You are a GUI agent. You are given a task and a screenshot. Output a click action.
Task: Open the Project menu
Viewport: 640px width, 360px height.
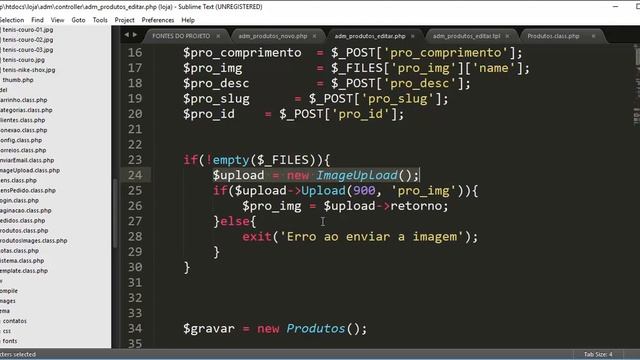pos(124,20)
